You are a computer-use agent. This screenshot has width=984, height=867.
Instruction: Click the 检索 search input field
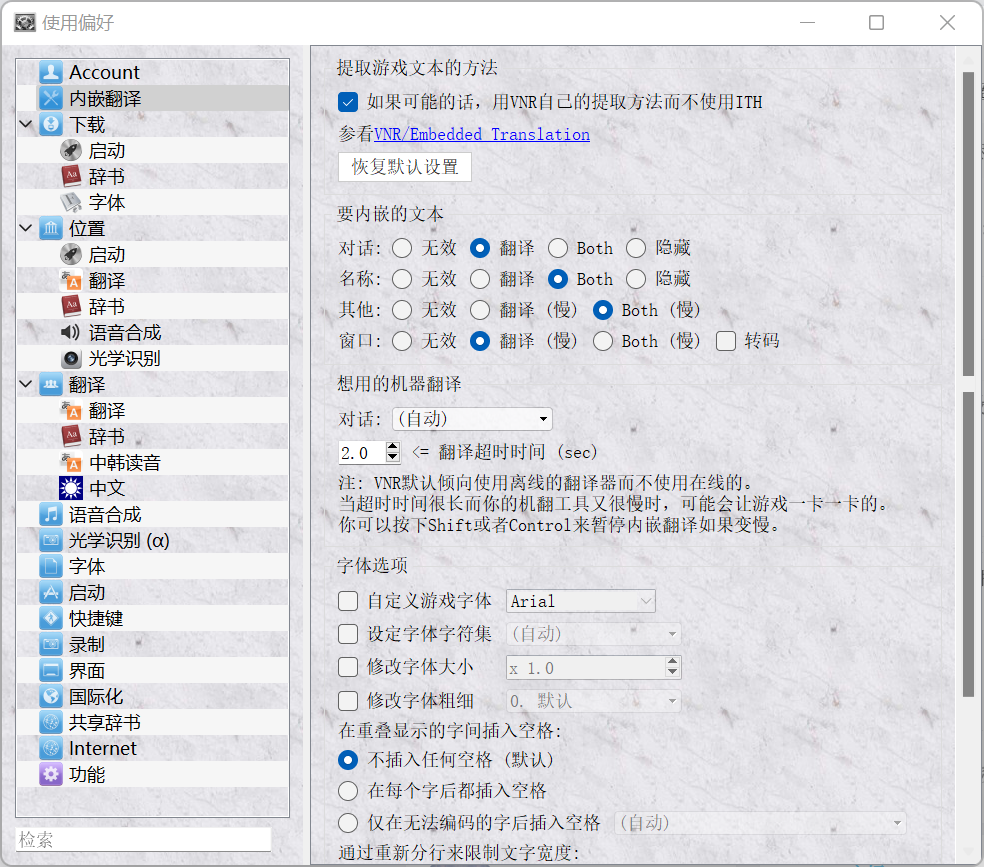pos(143,839)
